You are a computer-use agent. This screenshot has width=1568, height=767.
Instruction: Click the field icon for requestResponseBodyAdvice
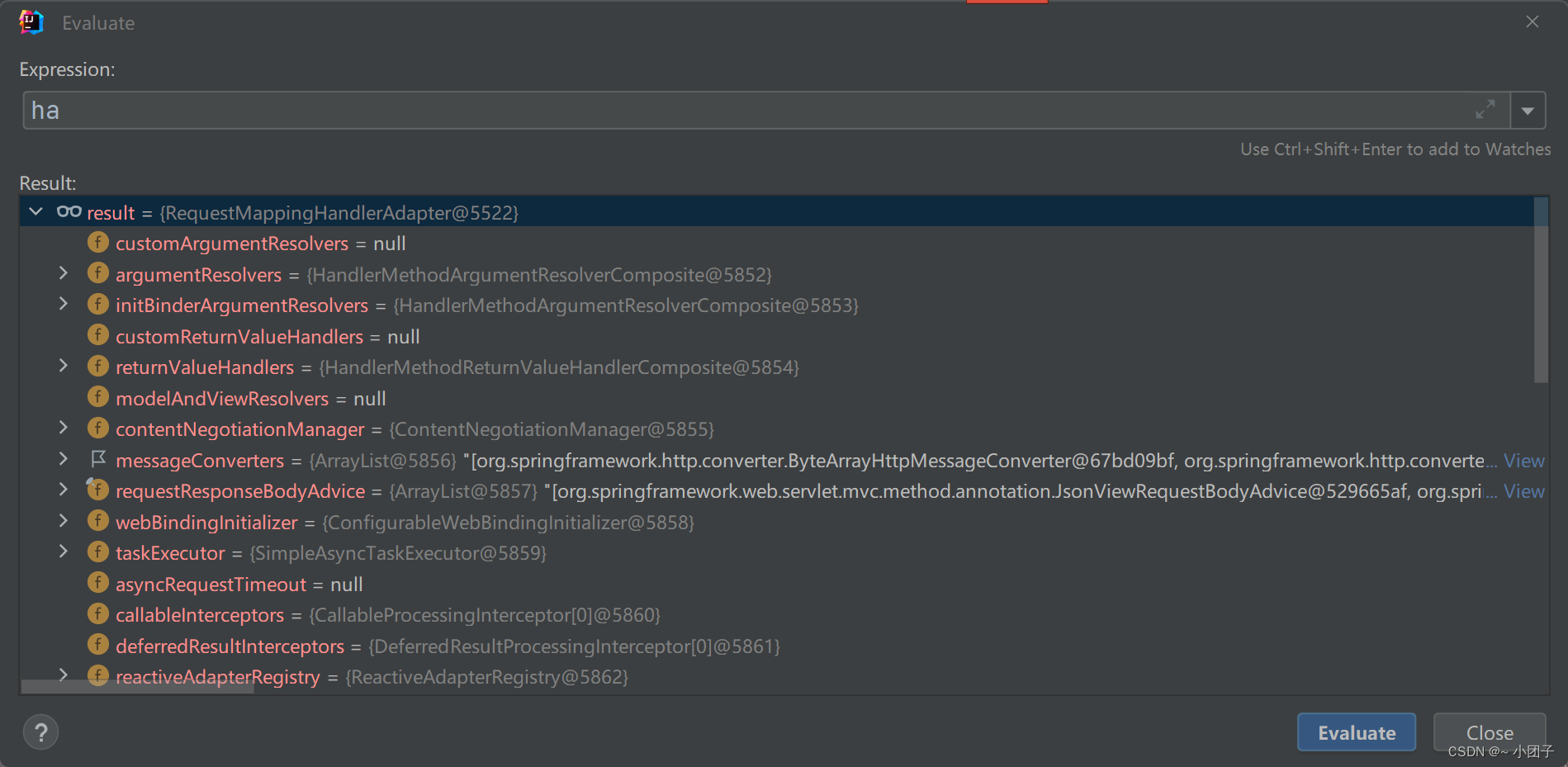98,490
